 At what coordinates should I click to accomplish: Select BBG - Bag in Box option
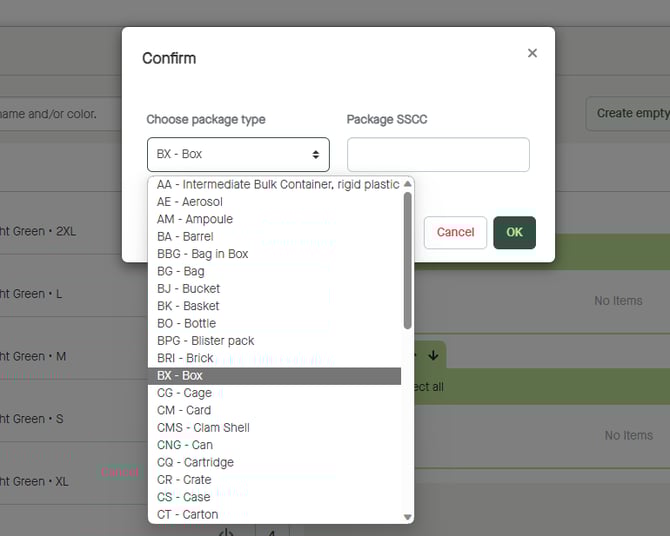[x=202, y=254]
